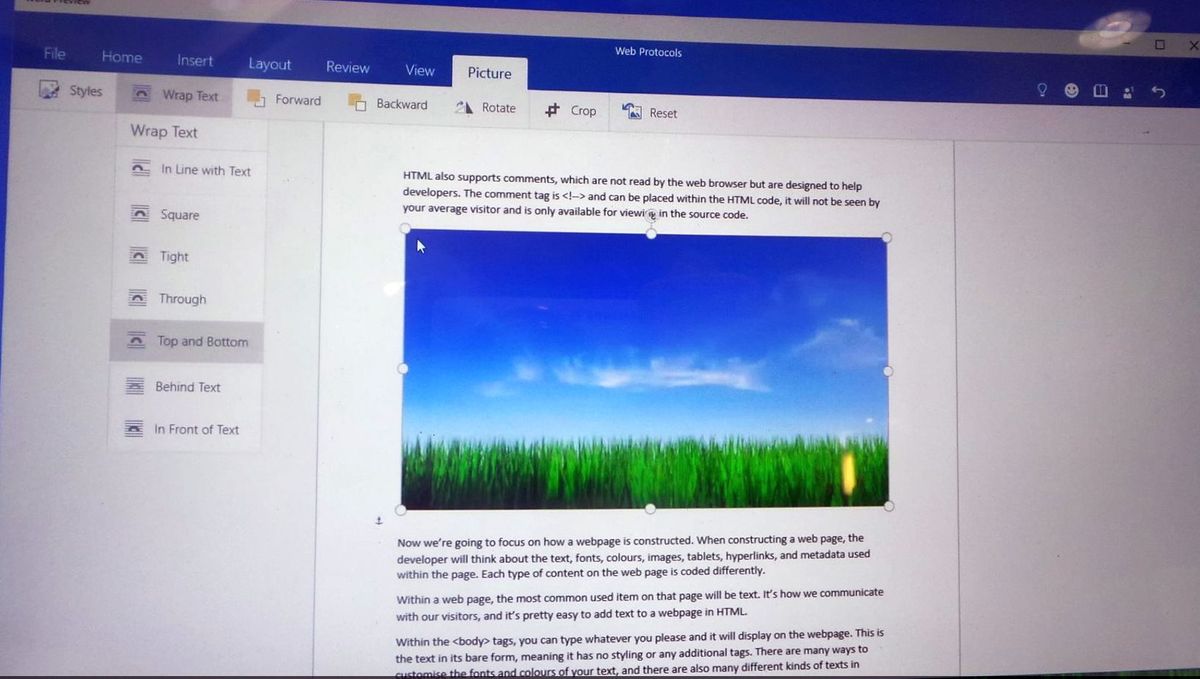Select Through in the wrap menu
This screenshot has width=1200, height=679.
(x=182, y=298)
